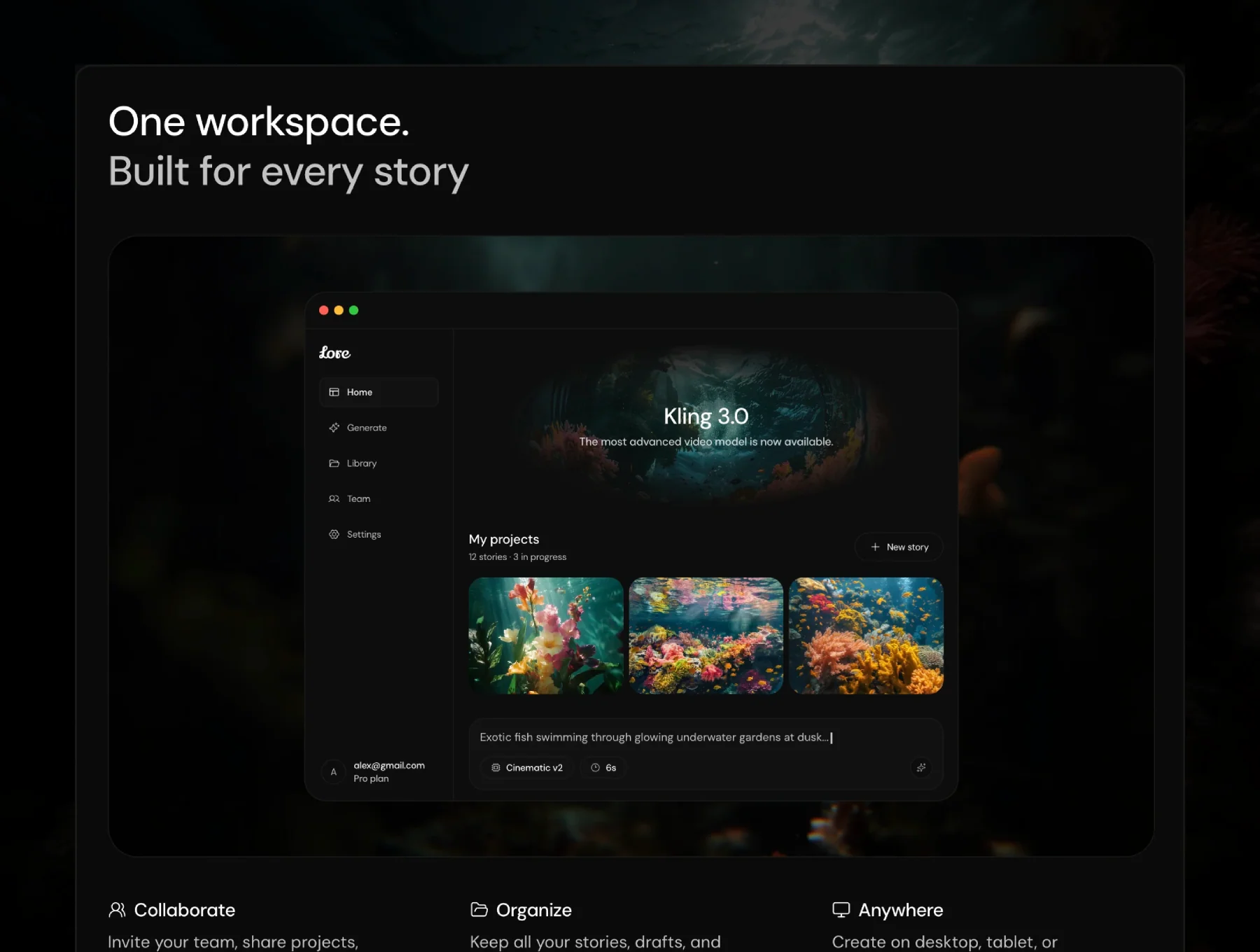Click the Lore logo in sidebar
The height and width of the screenshot is (952, 1260).
coord(335,353)
